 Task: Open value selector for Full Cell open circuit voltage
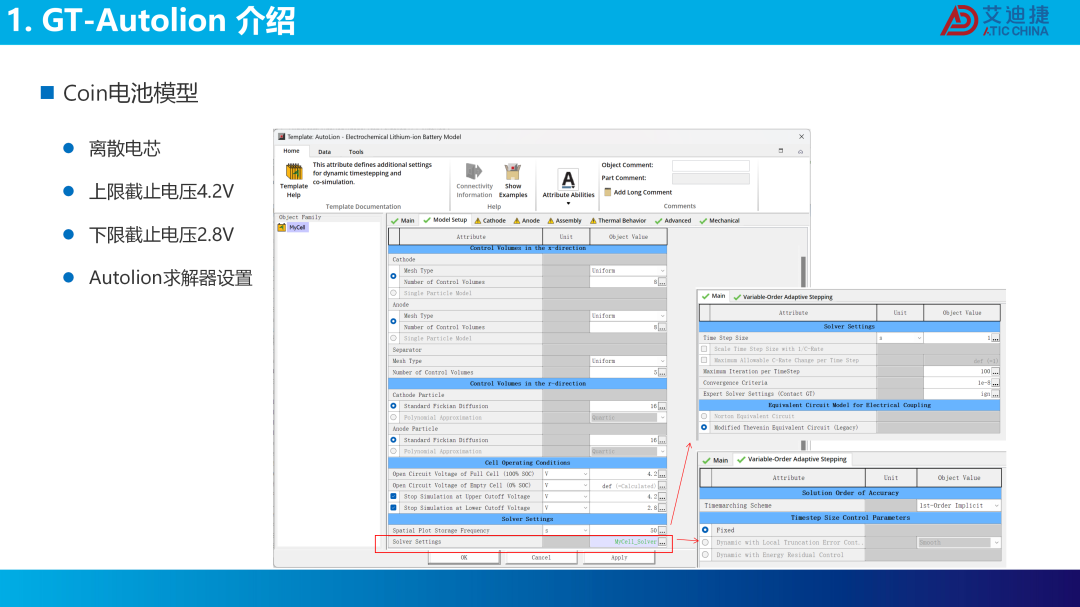tap(662, 474)
